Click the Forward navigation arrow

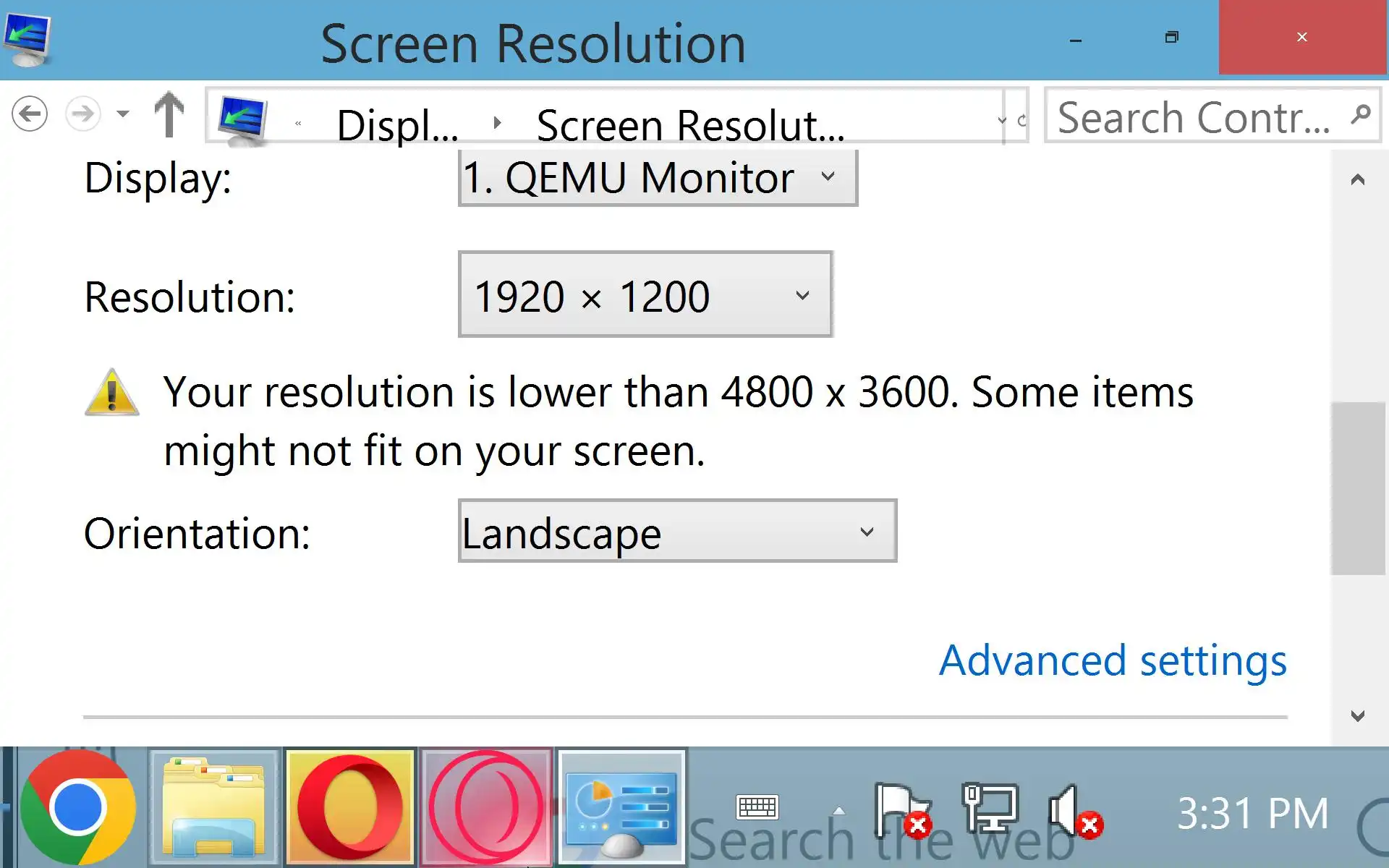pyautogui.click(x=82, y=114)
